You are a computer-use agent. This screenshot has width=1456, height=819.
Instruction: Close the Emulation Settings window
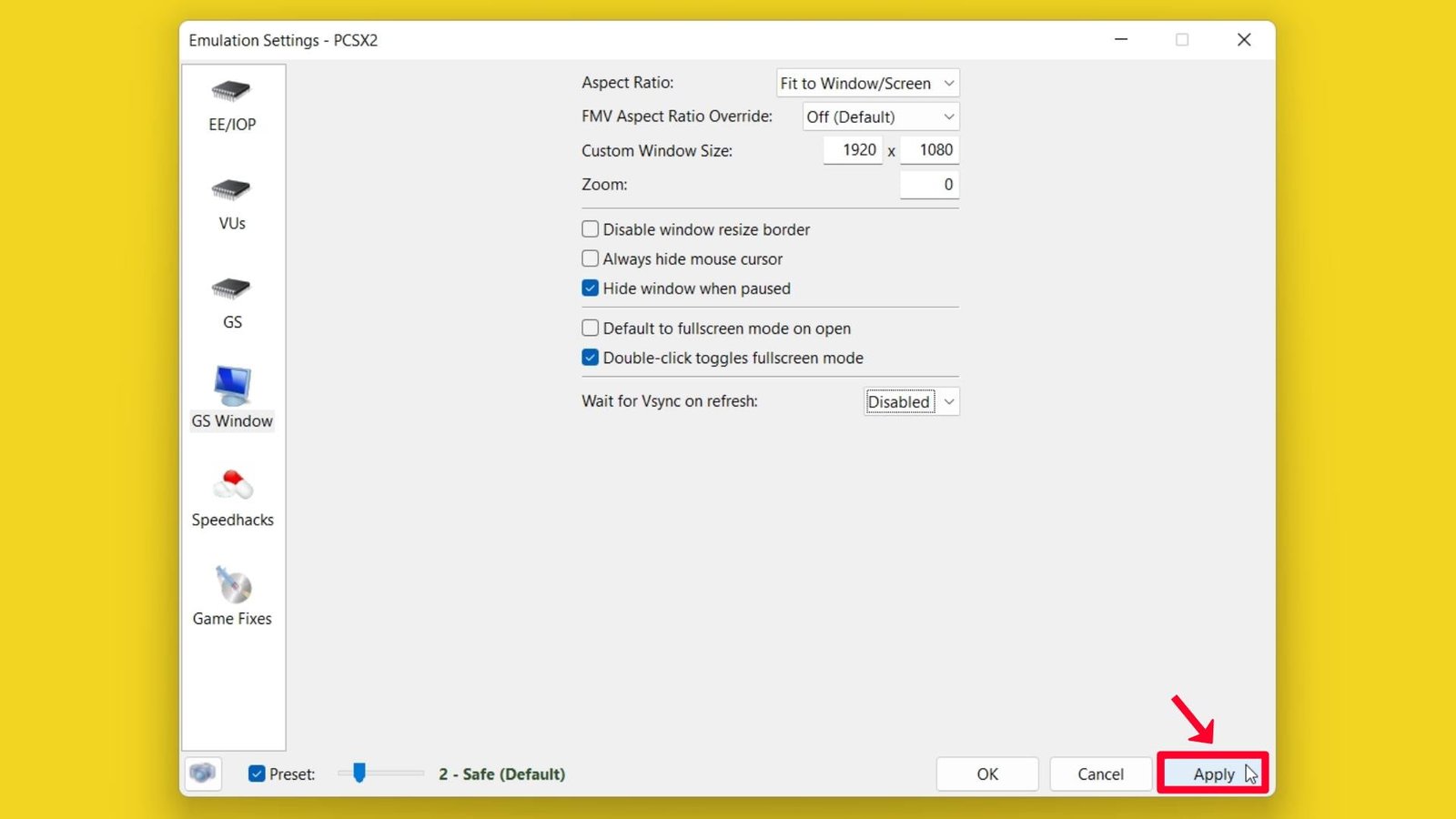point(1244,40)
